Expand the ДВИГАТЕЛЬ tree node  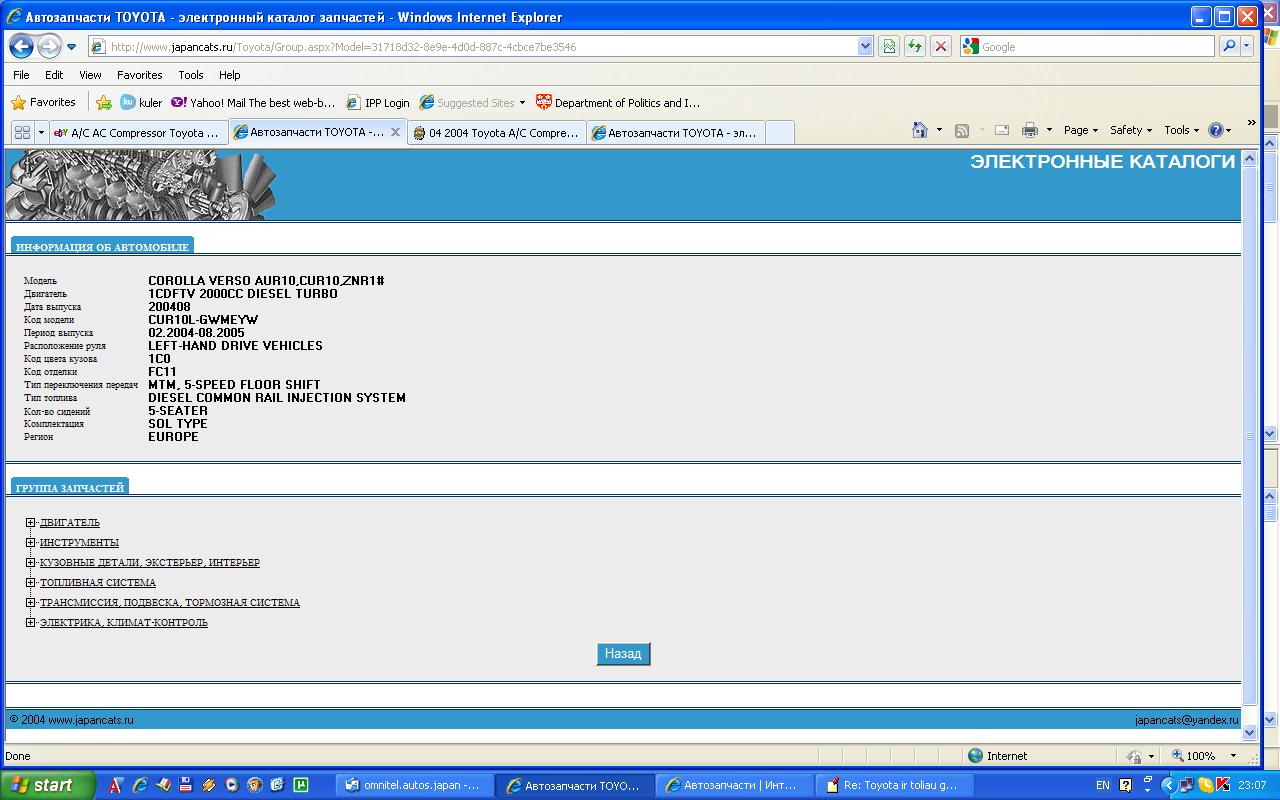pos(31,522)
